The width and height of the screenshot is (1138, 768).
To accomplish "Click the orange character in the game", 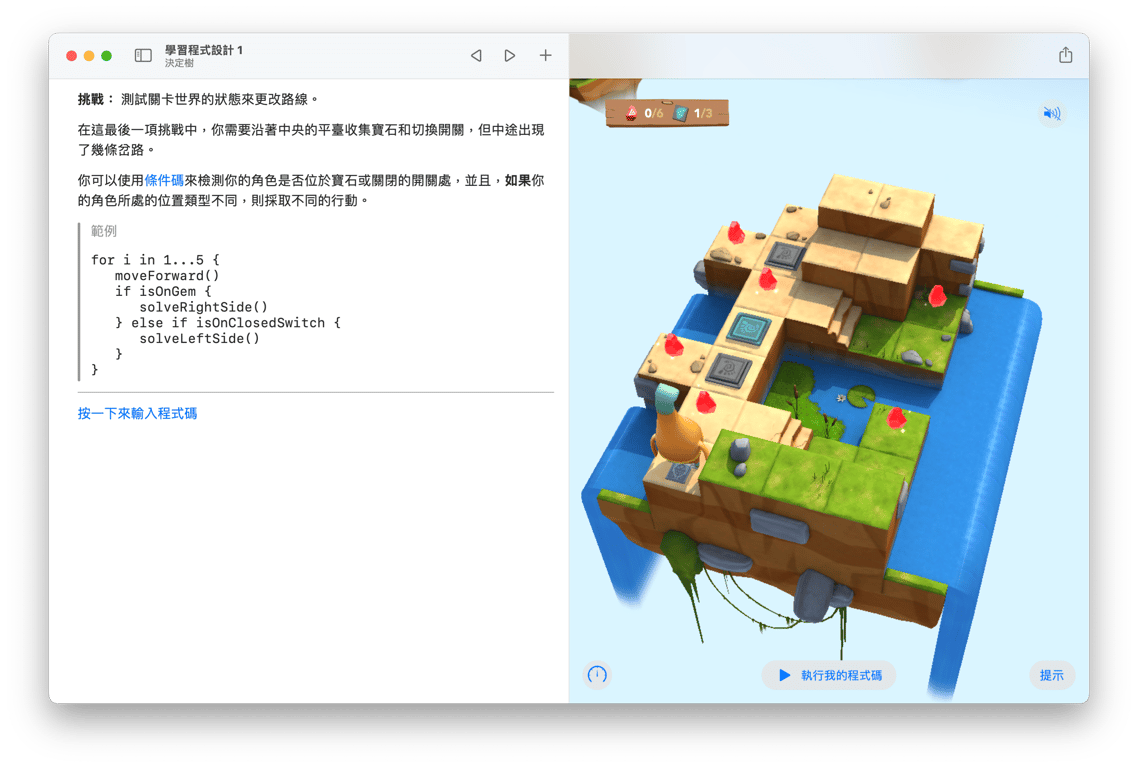I will (675, 428).
